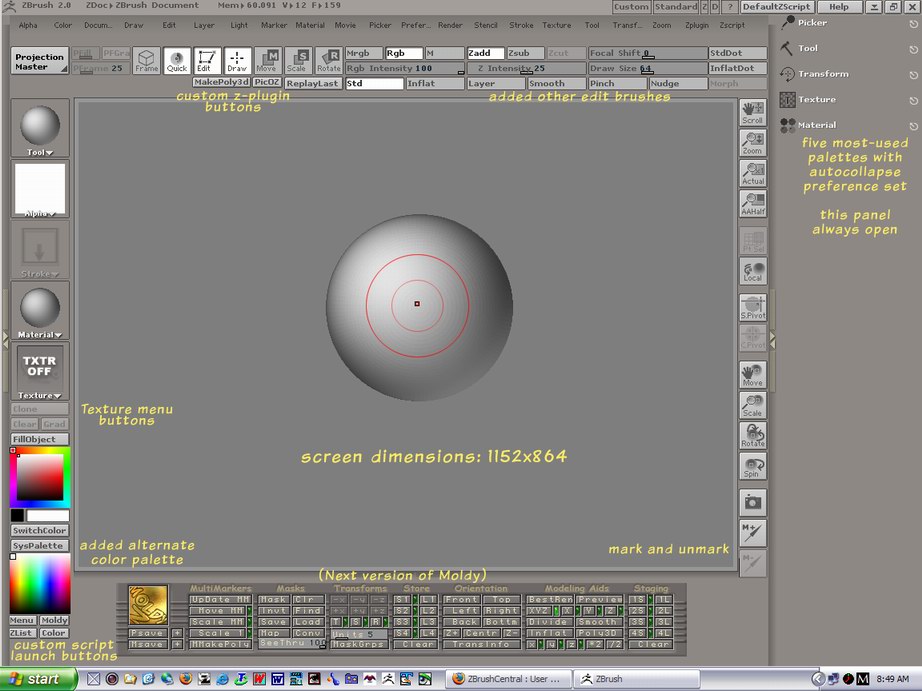The image size is (922, 691).
Task: Open the Tool sphere selector popup
Action: click(x=40, y=128)
